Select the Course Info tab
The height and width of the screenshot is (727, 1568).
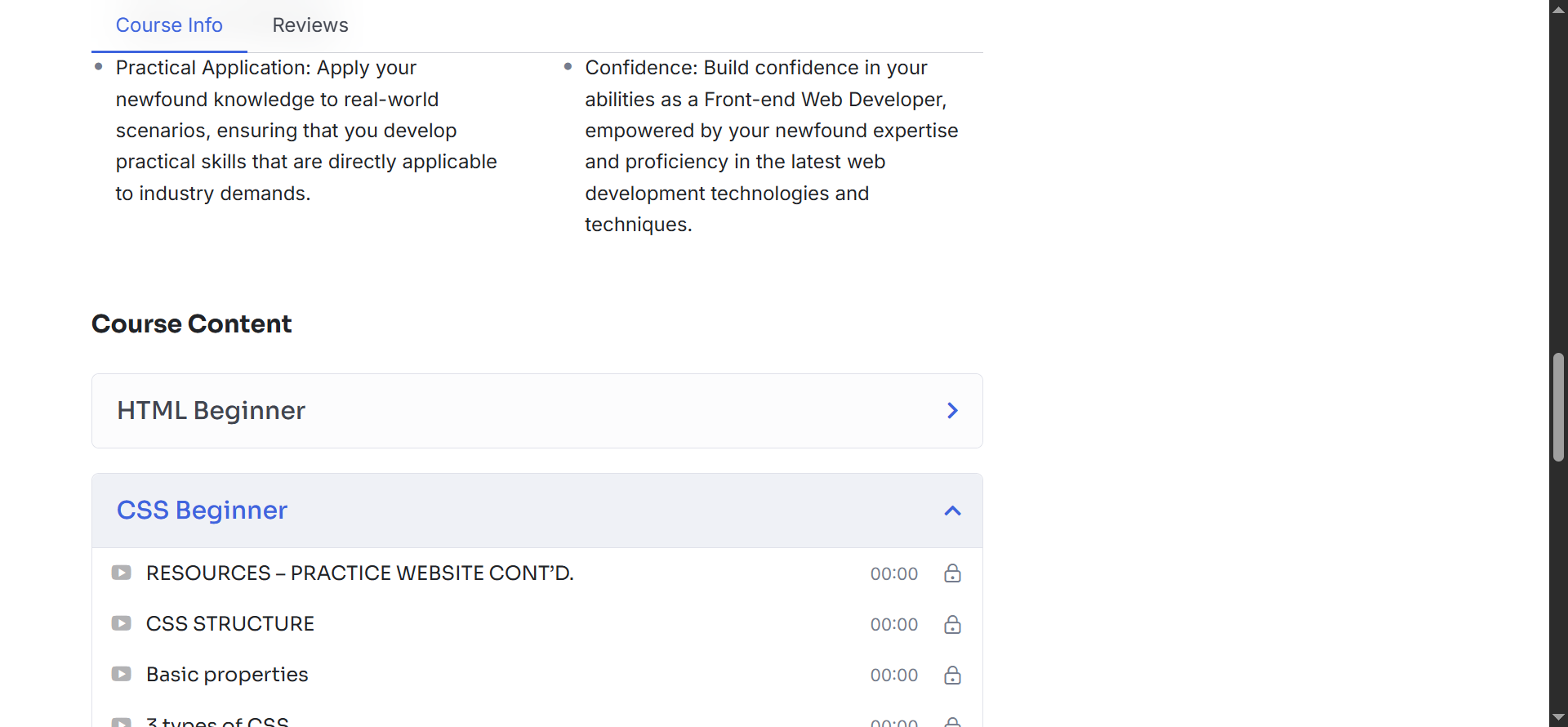point(169,25)
